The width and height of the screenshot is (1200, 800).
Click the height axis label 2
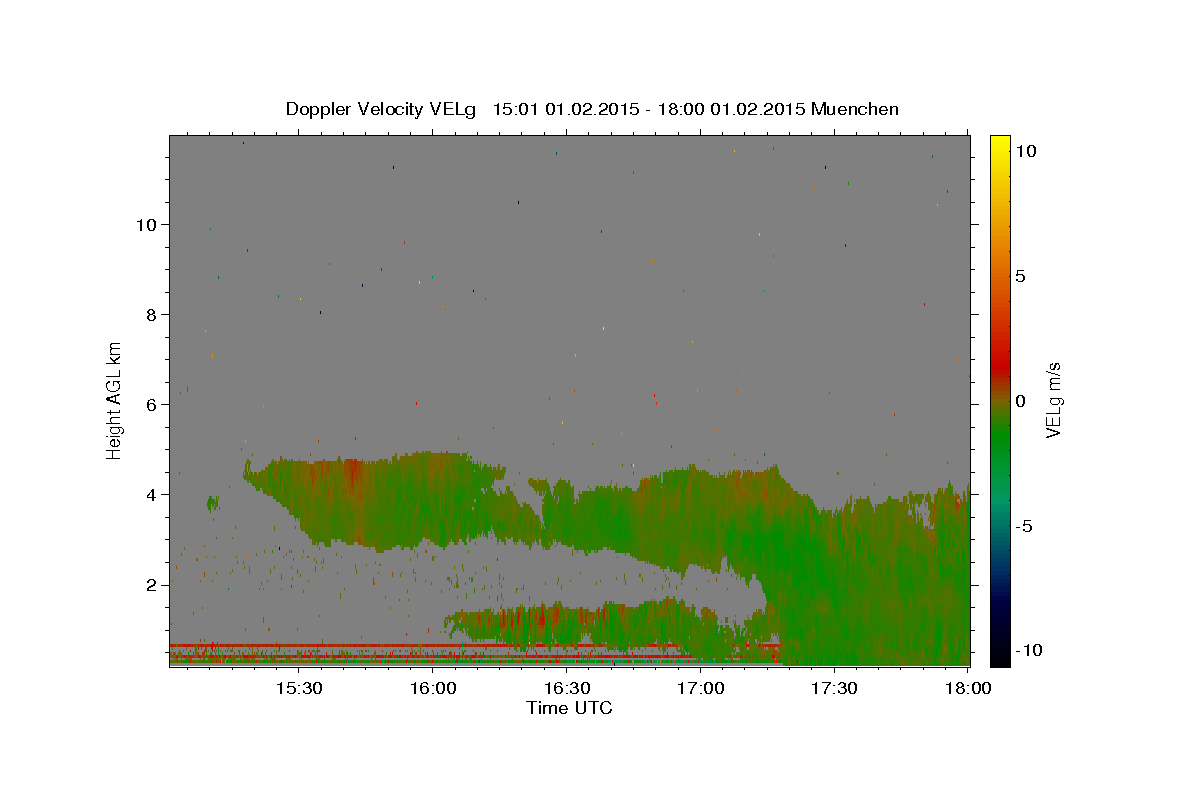tap(151, 584)
